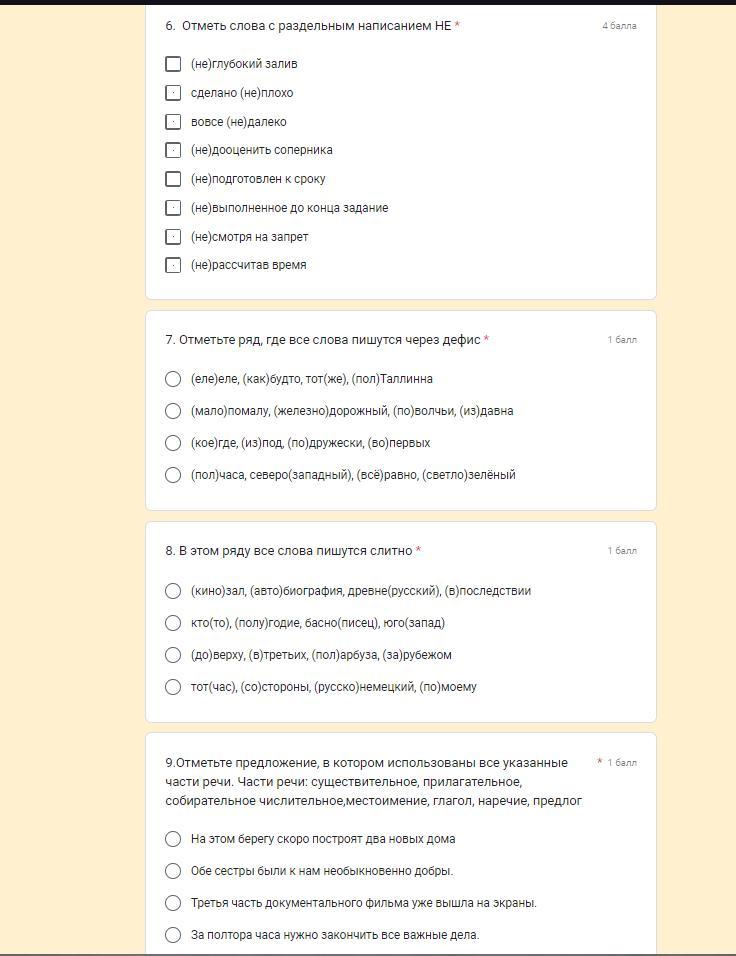Mark the 'вовсе (не)далеко' checkbox
This screenshot has width=736, height=956.
pos(173,122)
